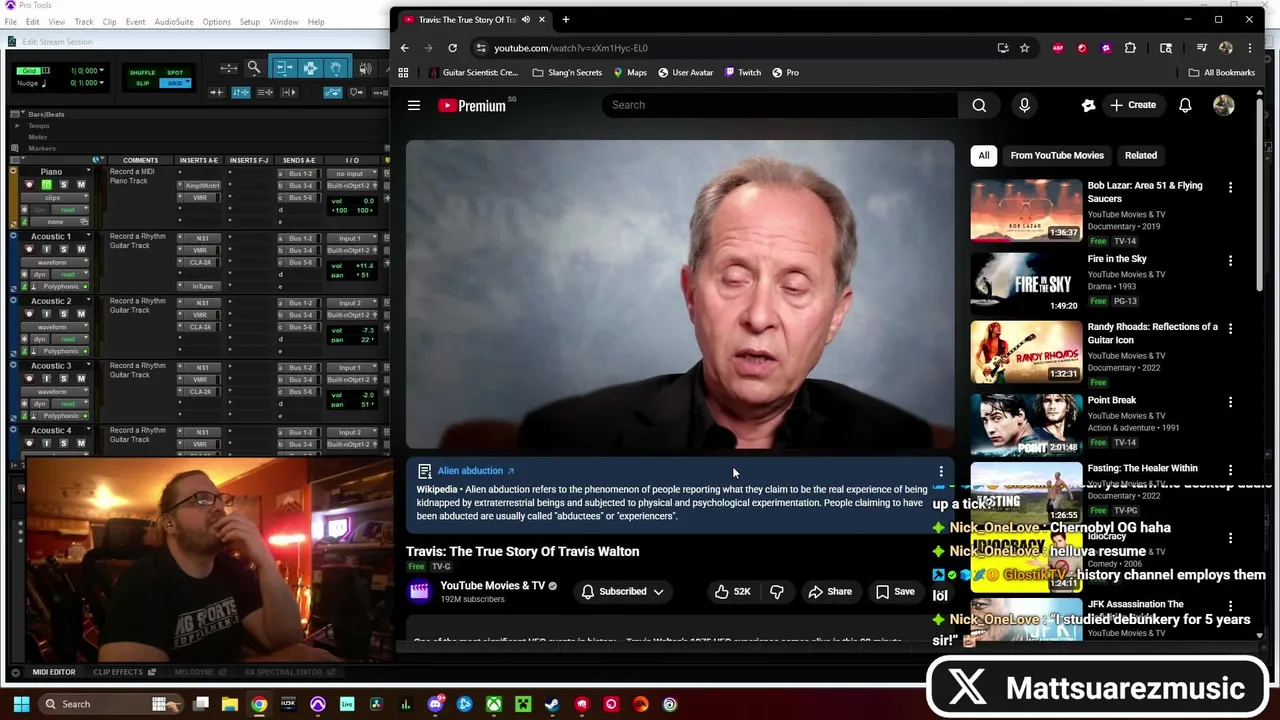This screenshot has height=720, width=1280.
Task: Open 'Fire in the Sky' thumbnail
Action: tap(1026, 283)
